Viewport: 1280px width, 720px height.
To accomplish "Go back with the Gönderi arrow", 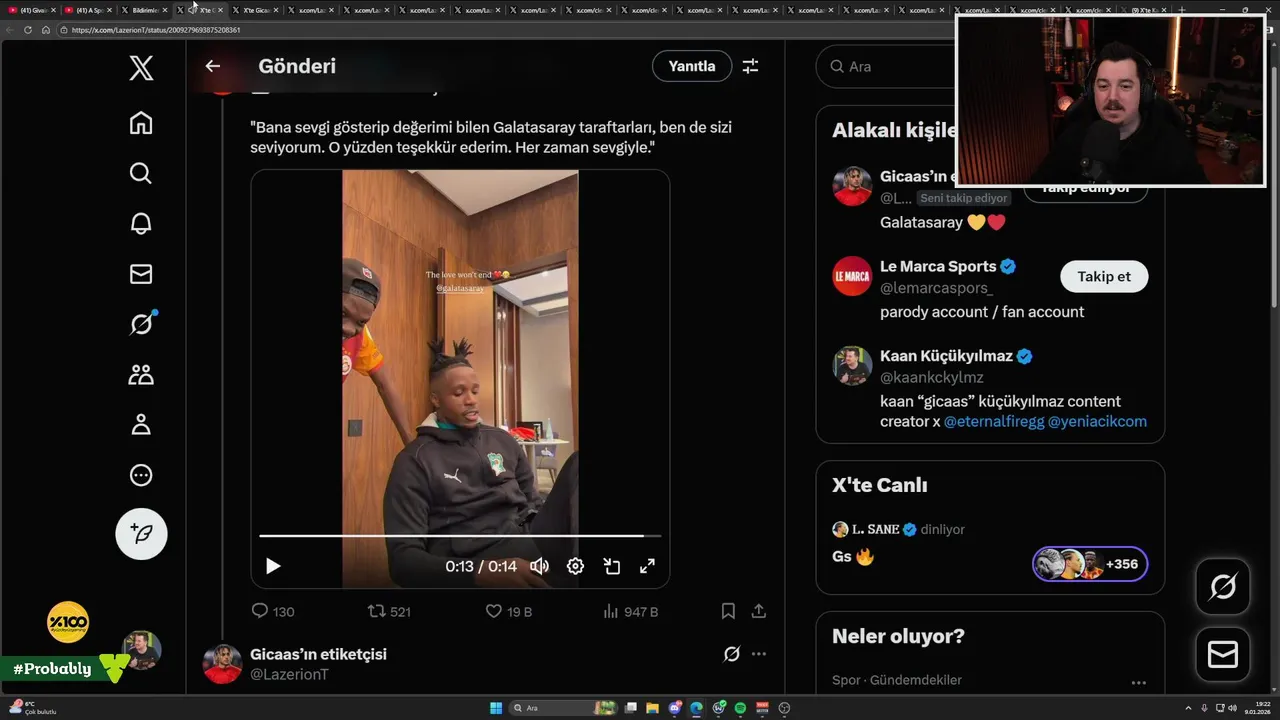I will point(212,66).
